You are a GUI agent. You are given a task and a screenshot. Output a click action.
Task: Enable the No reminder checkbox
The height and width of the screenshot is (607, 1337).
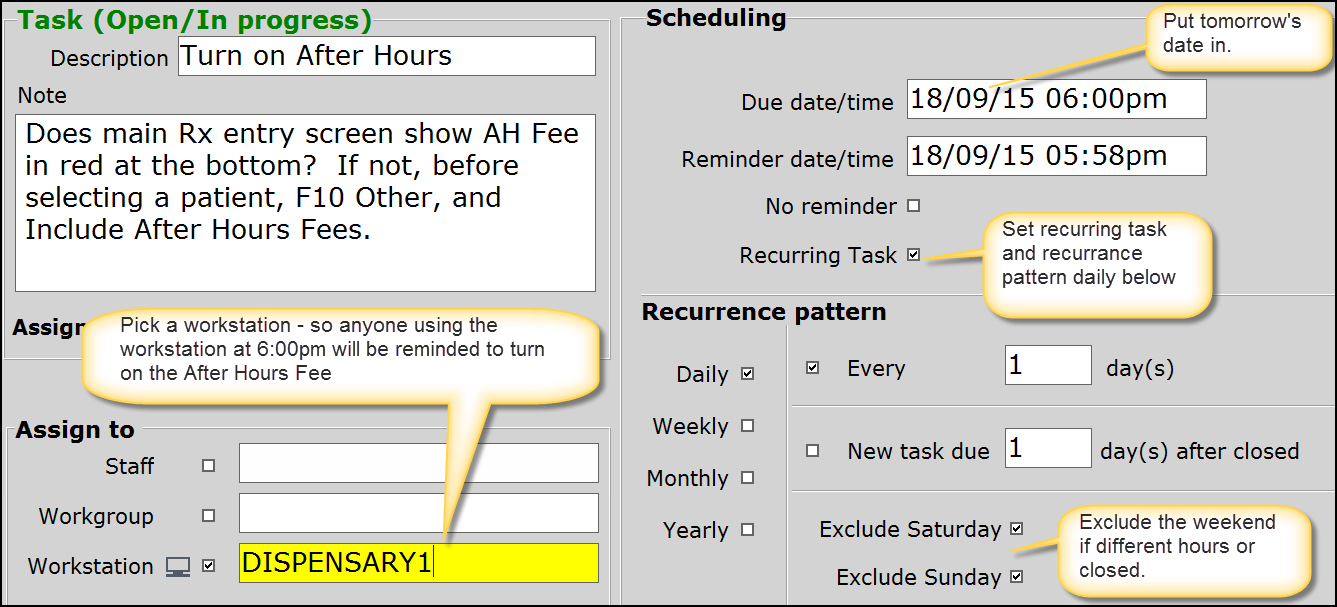point(913,206)
